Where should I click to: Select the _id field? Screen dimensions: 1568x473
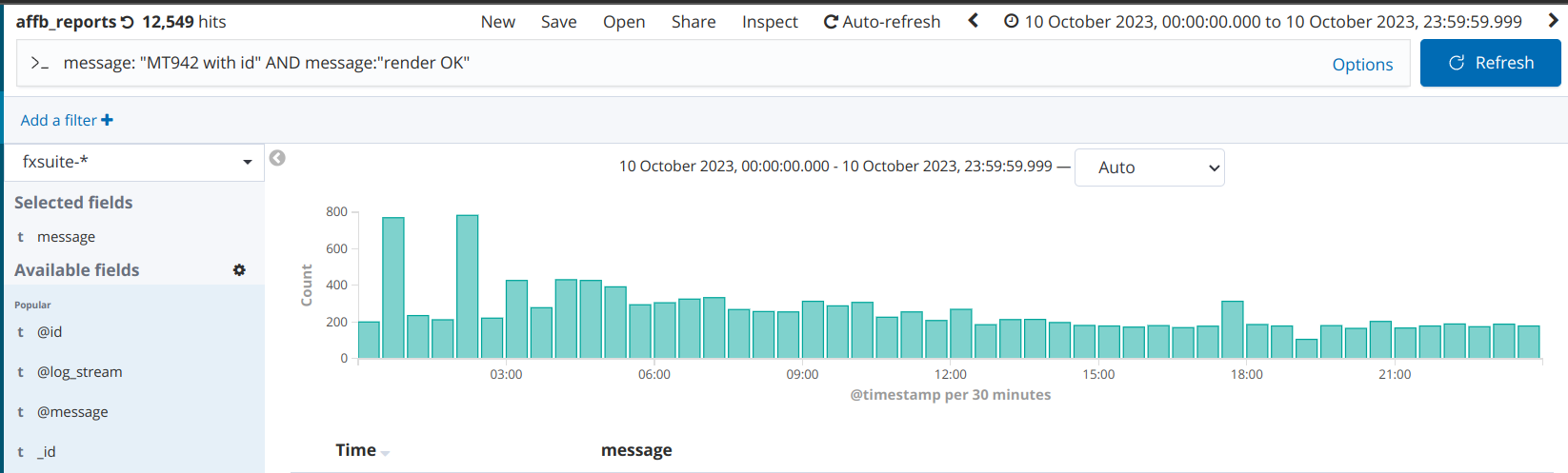pyautogui.click(x=46, y=452)
